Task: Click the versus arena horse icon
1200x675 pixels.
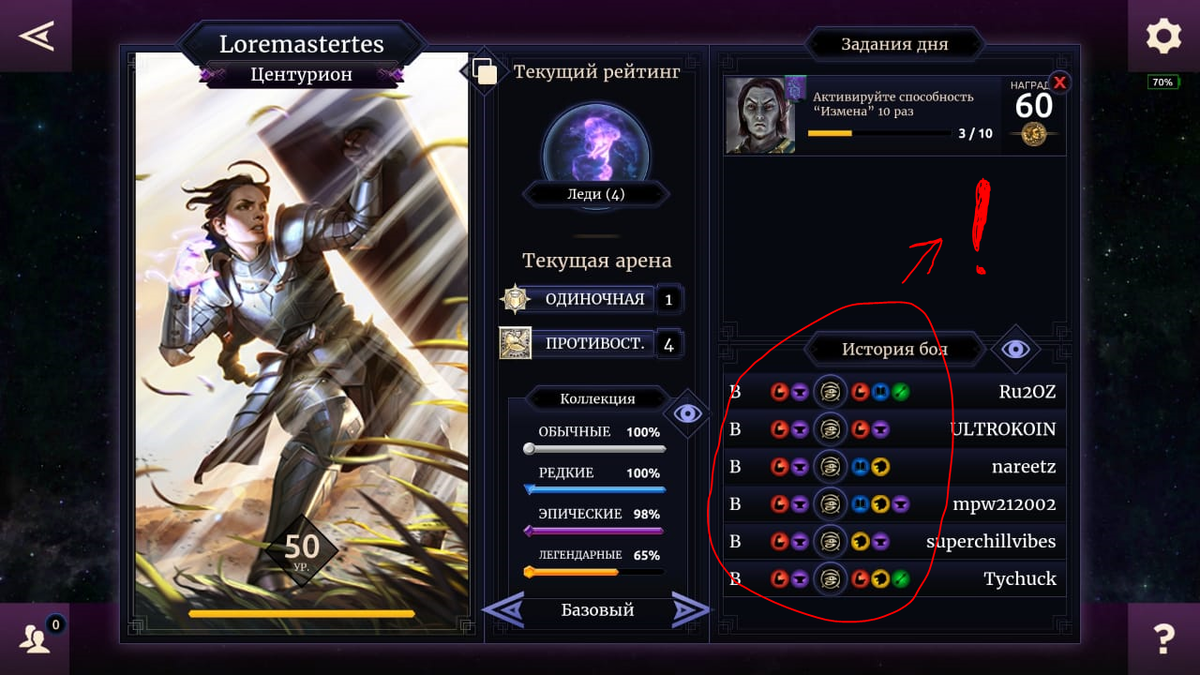Action: 516,343
